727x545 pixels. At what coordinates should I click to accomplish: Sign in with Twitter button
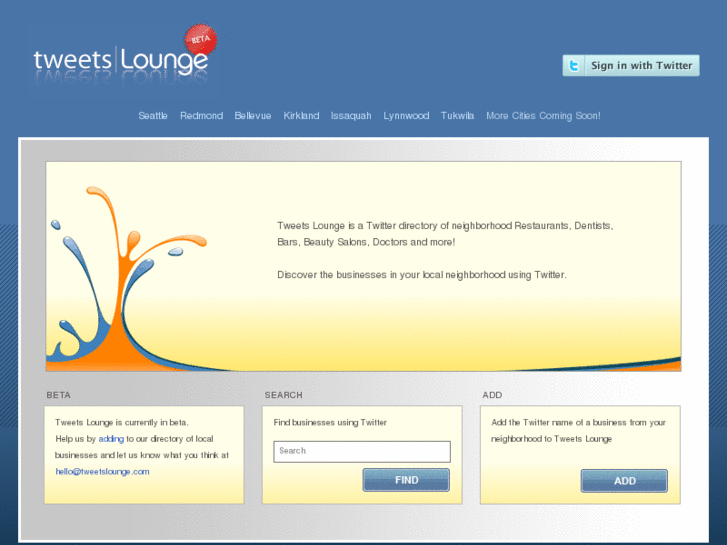click(x=631, y=65)
